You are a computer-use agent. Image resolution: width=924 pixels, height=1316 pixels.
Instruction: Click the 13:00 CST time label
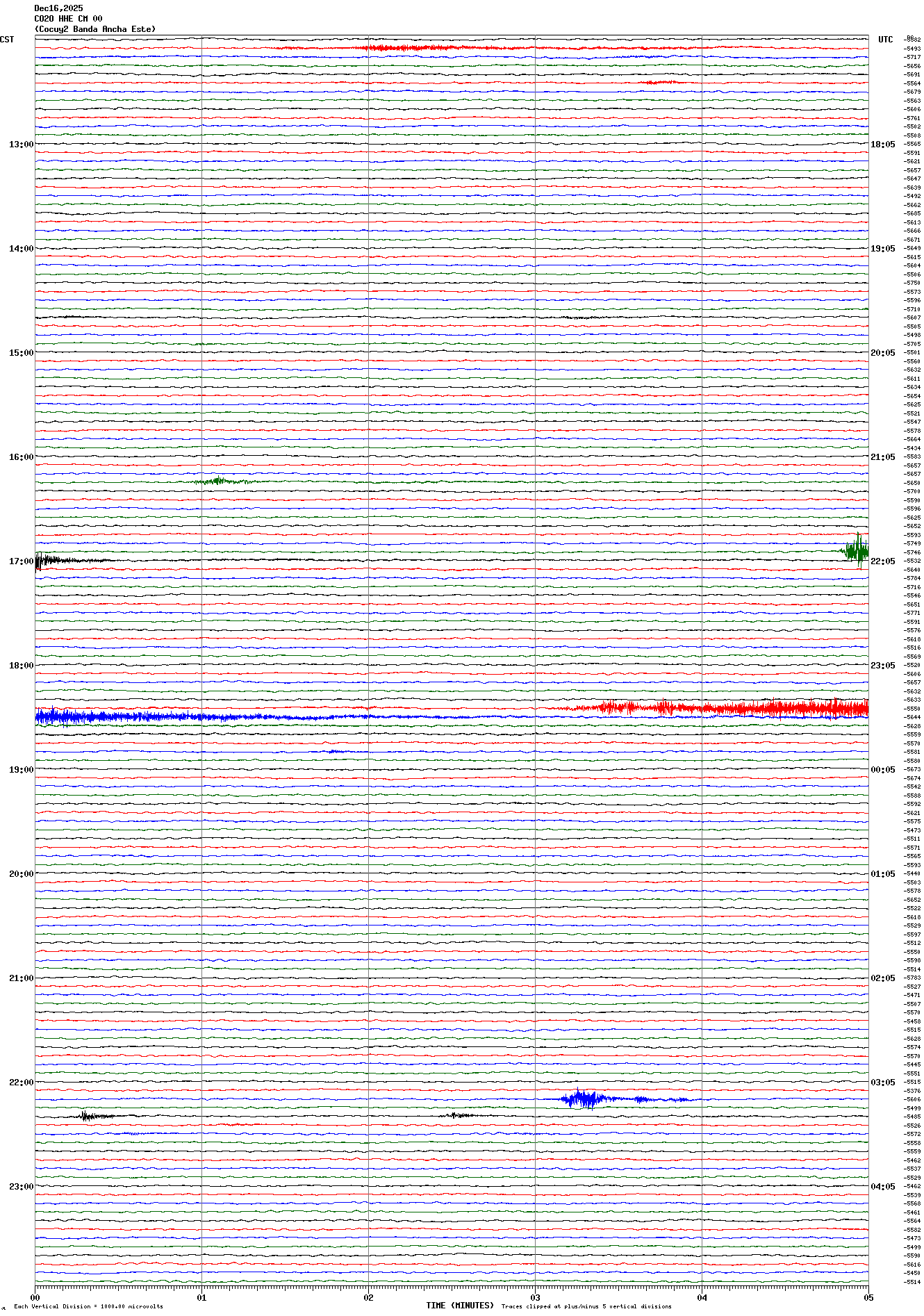tap(21, 145)
